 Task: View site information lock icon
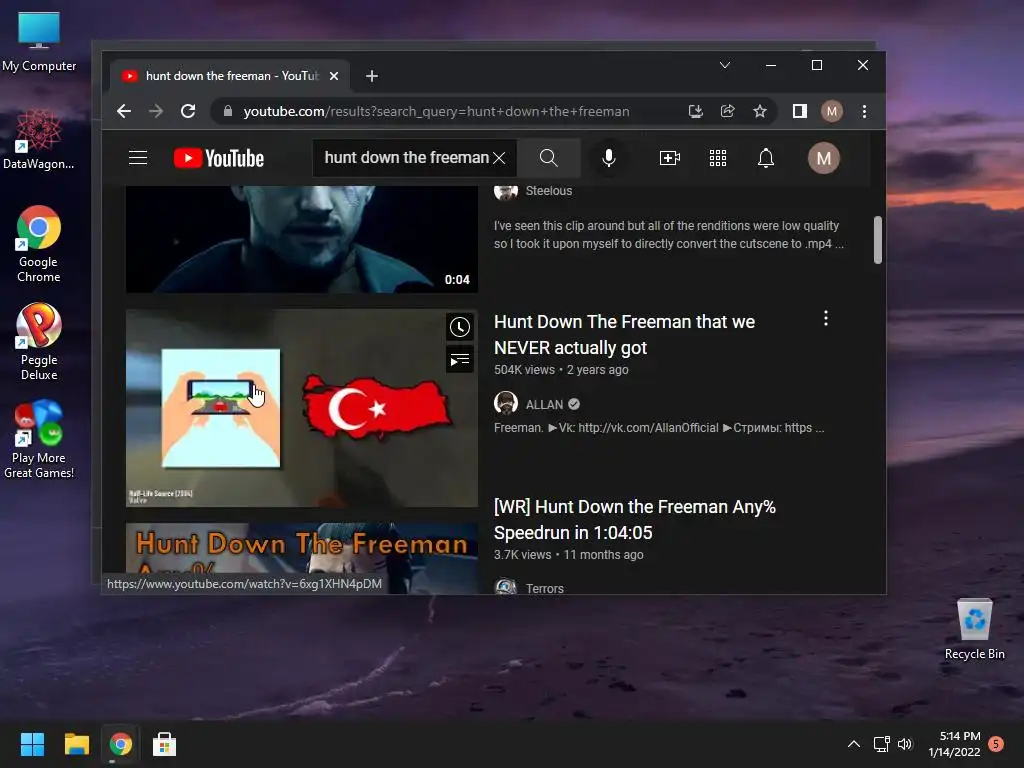pyautogui.click(x=227, y=112)
